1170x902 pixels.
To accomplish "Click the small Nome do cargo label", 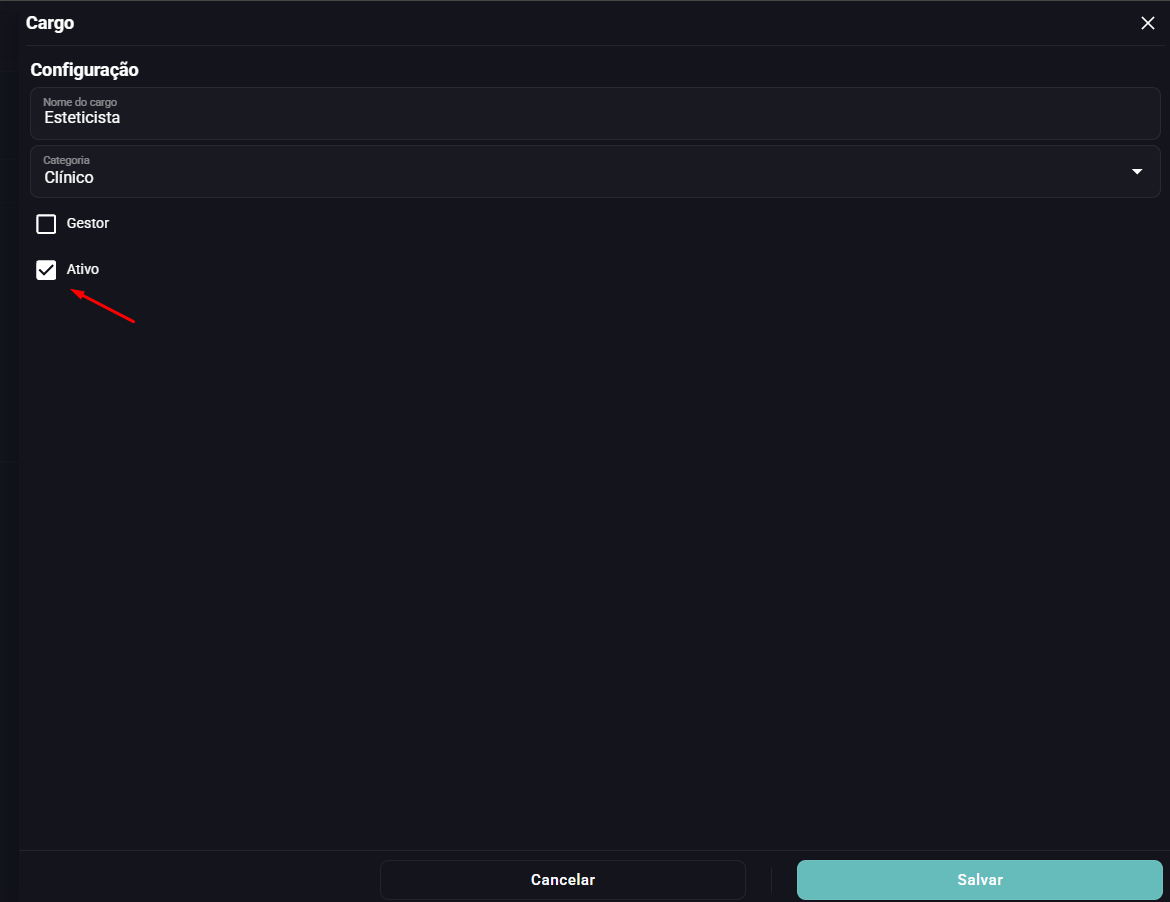I will (80, 102).
